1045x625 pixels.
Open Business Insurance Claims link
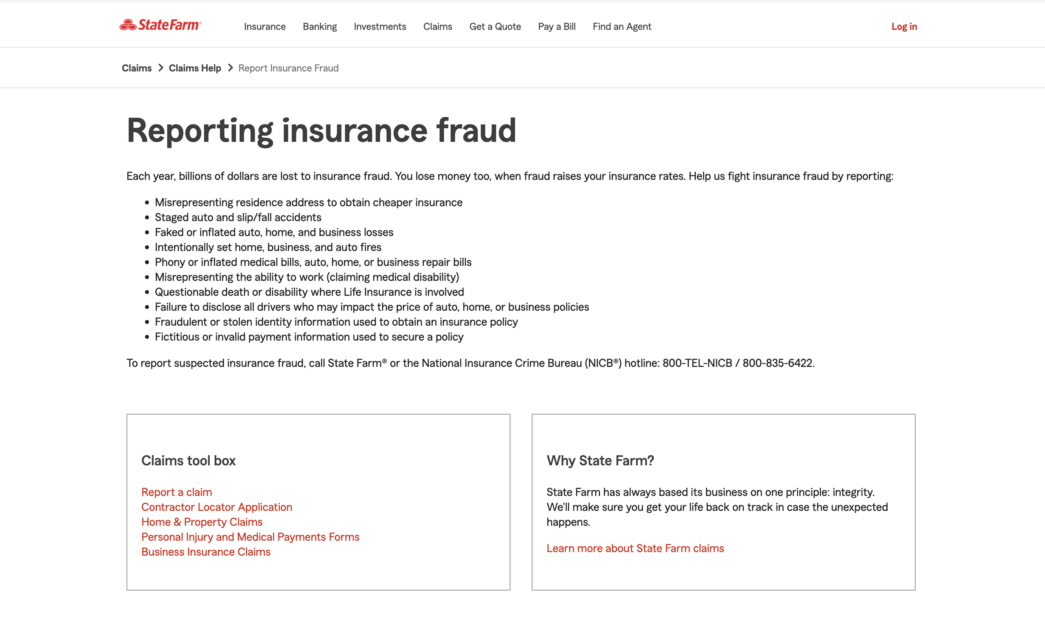(206, 552)
